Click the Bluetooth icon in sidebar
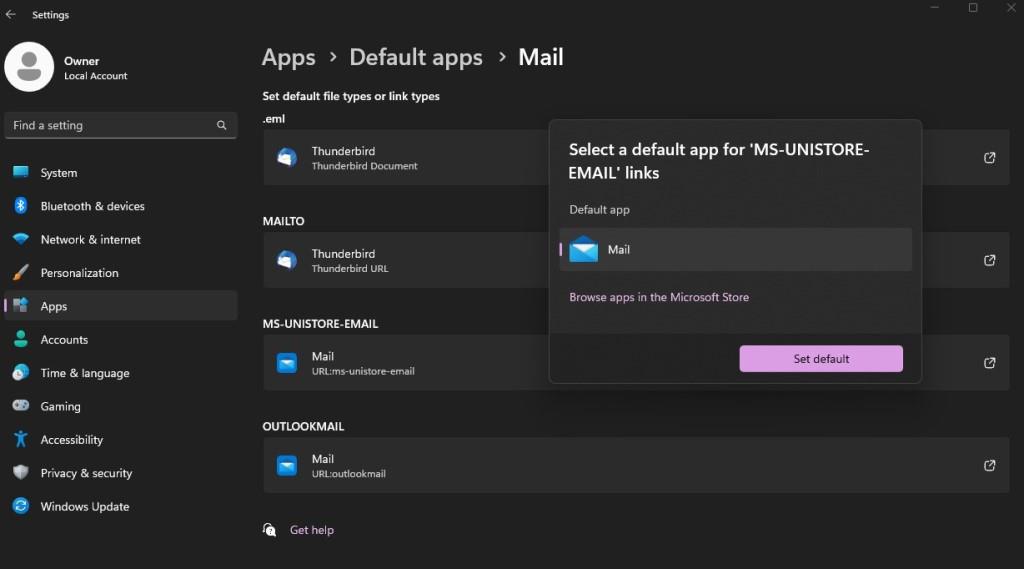 (x=21, y=205)
